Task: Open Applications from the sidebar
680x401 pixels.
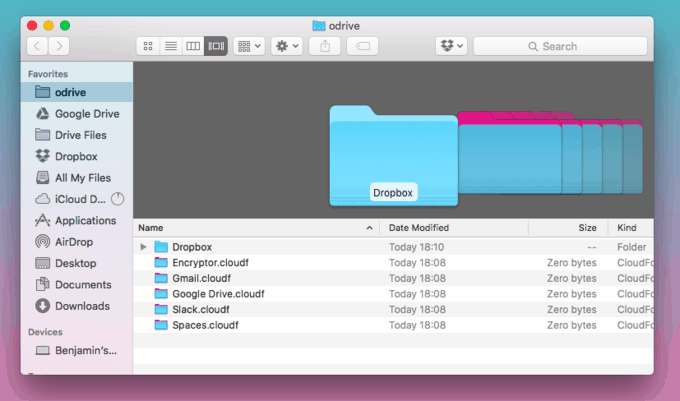Action: tap(77, 220)
